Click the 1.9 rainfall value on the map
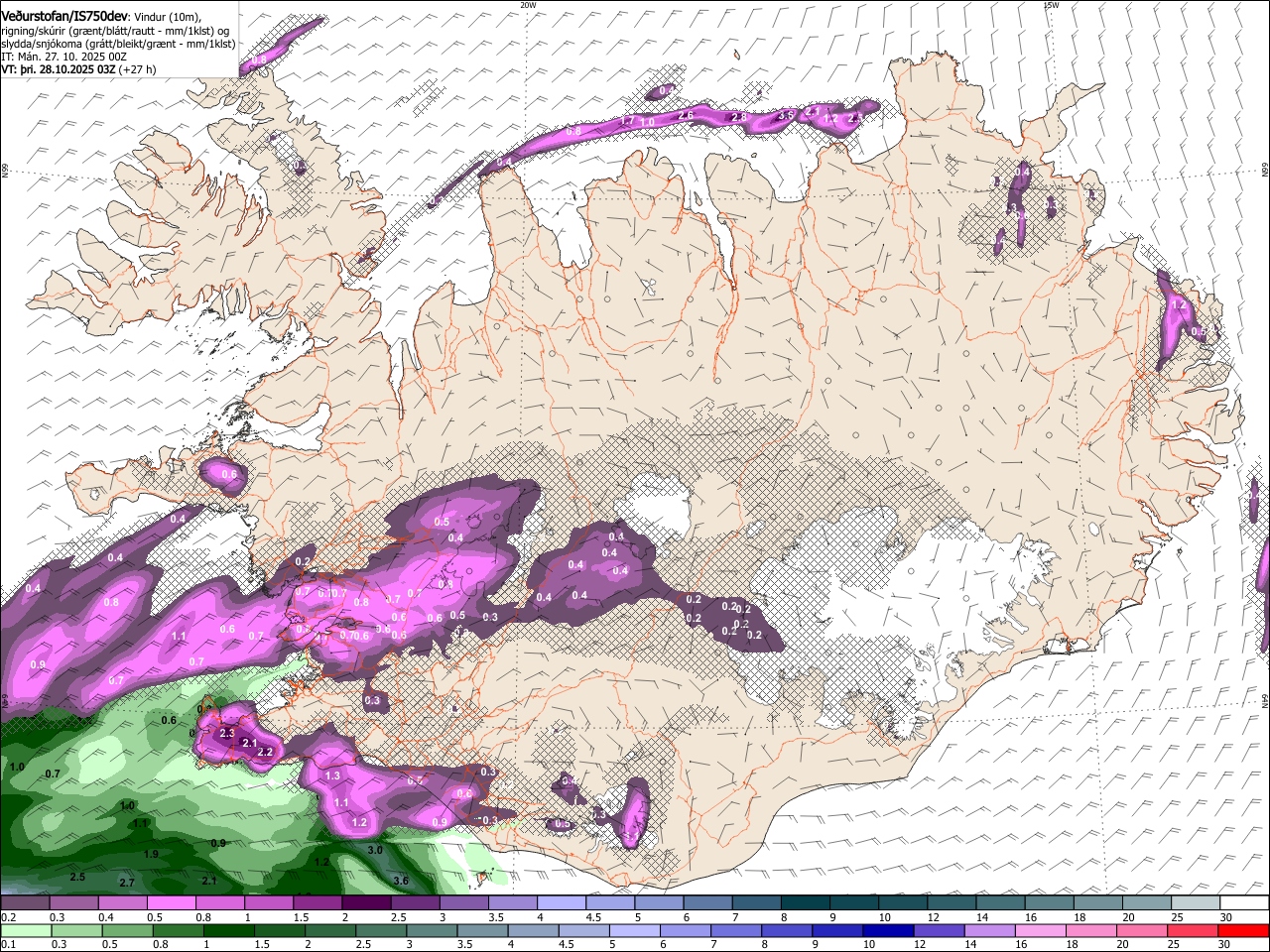Viewport: 1270px width, 952px height. click(x=151, y=854)
